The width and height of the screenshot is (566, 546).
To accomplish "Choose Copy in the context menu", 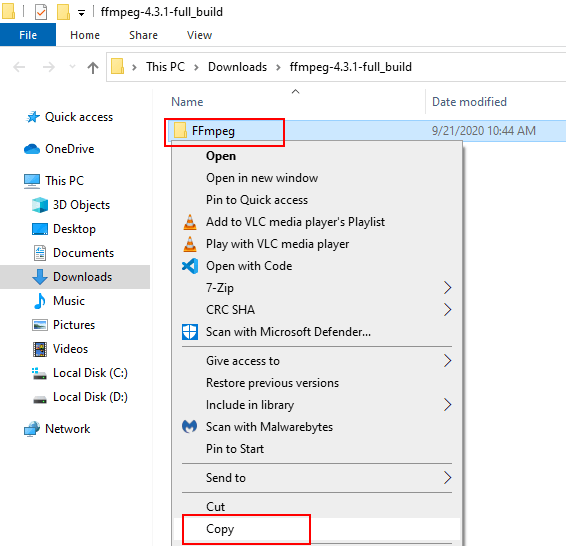I will (317, 529).
